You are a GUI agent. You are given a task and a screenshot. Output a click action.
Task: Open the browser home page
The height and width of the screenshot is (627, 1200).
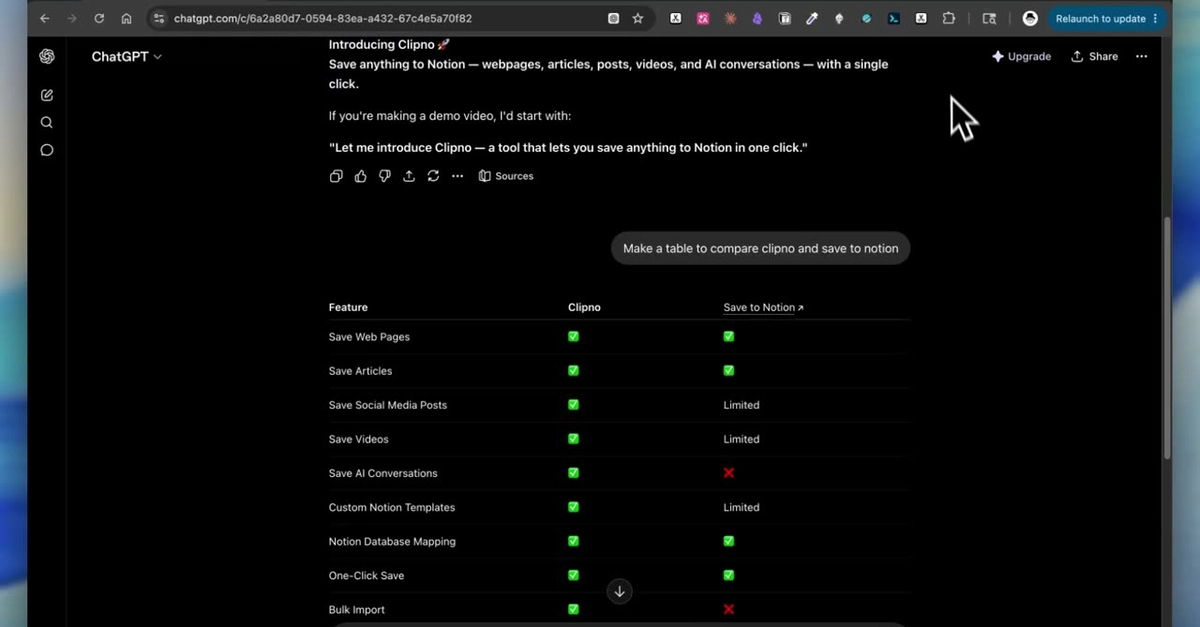click(x=126, y=18)
